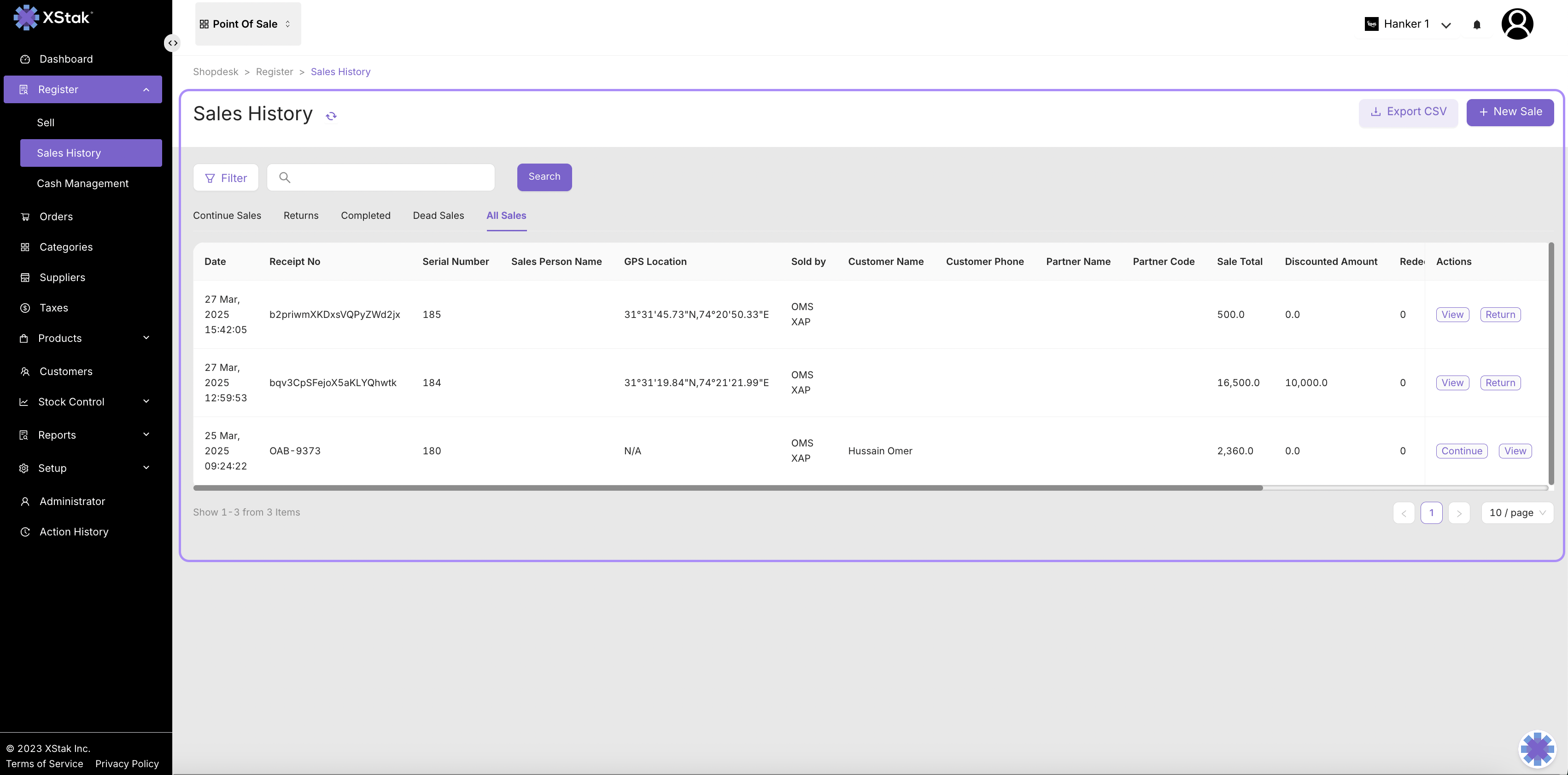
Task: Click the Taxes sidebar icon
Action: point(25,308)
